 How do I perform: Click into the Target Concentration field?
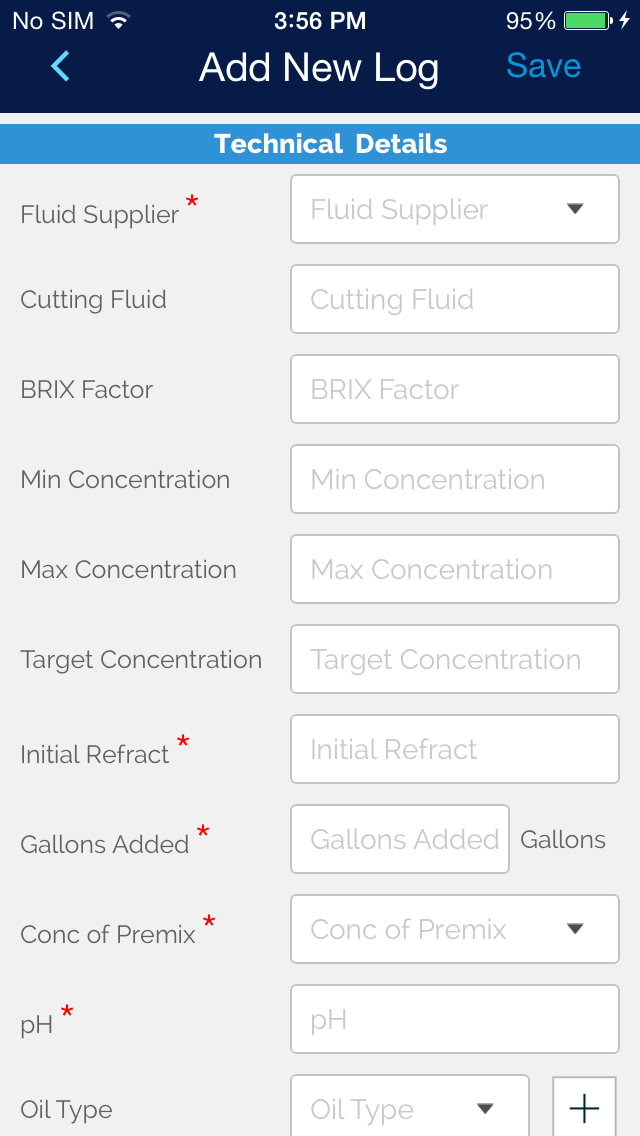tap(455, 659)
